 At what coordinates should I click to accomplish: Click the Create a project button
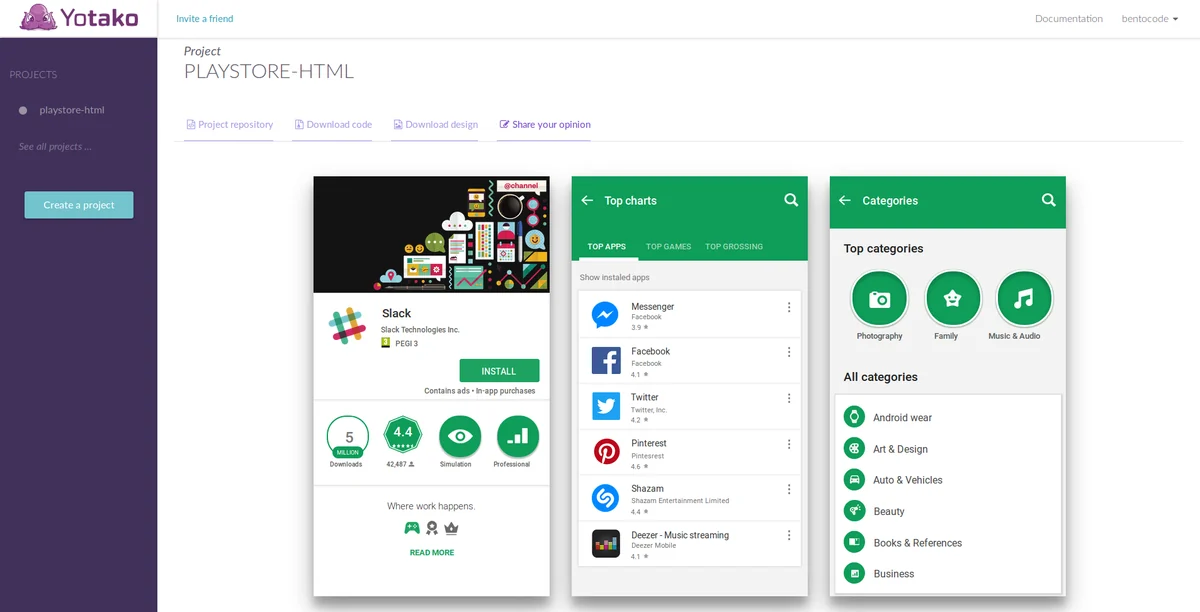pos(79,205)
